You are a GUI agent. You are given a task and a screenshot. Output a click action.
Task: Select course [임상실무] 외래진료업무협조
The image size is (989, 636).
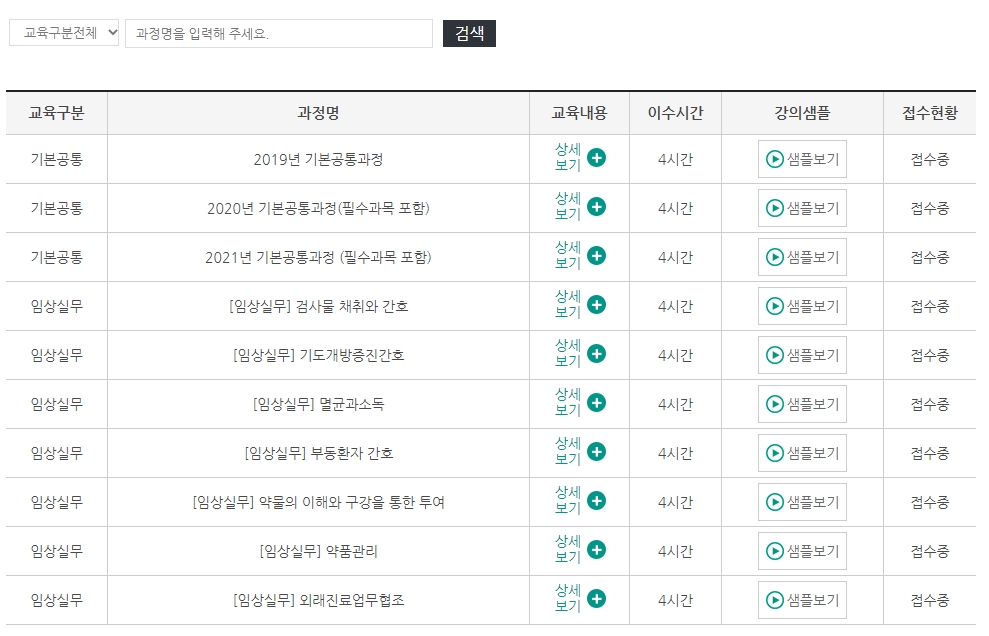coord(318,600)
